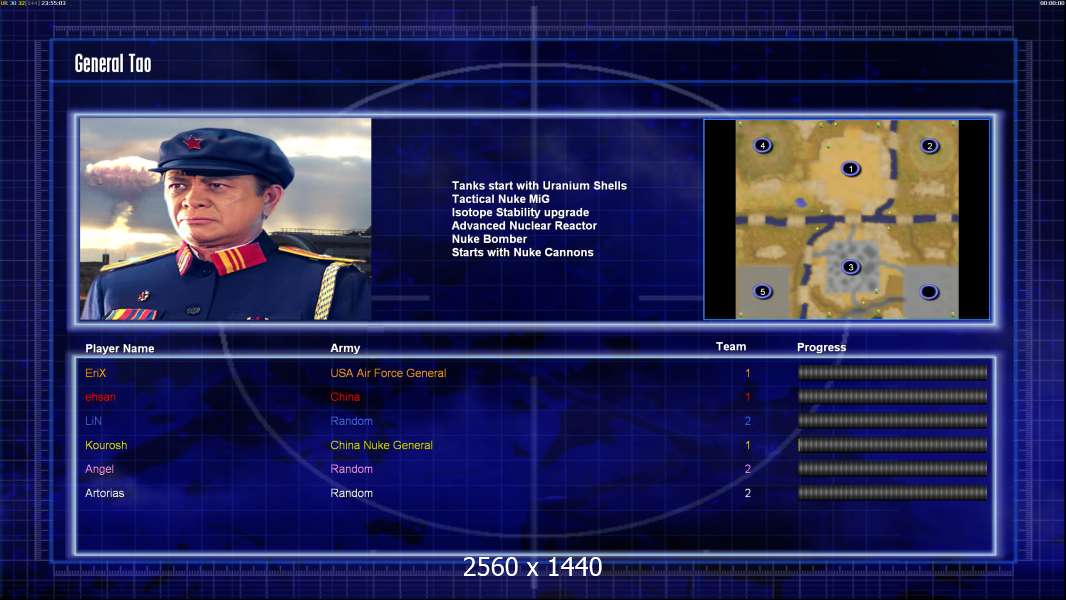Click ehsan's loading progress bar
Viewport: 1066px width, 600px height.
click(x=893, y=396)
